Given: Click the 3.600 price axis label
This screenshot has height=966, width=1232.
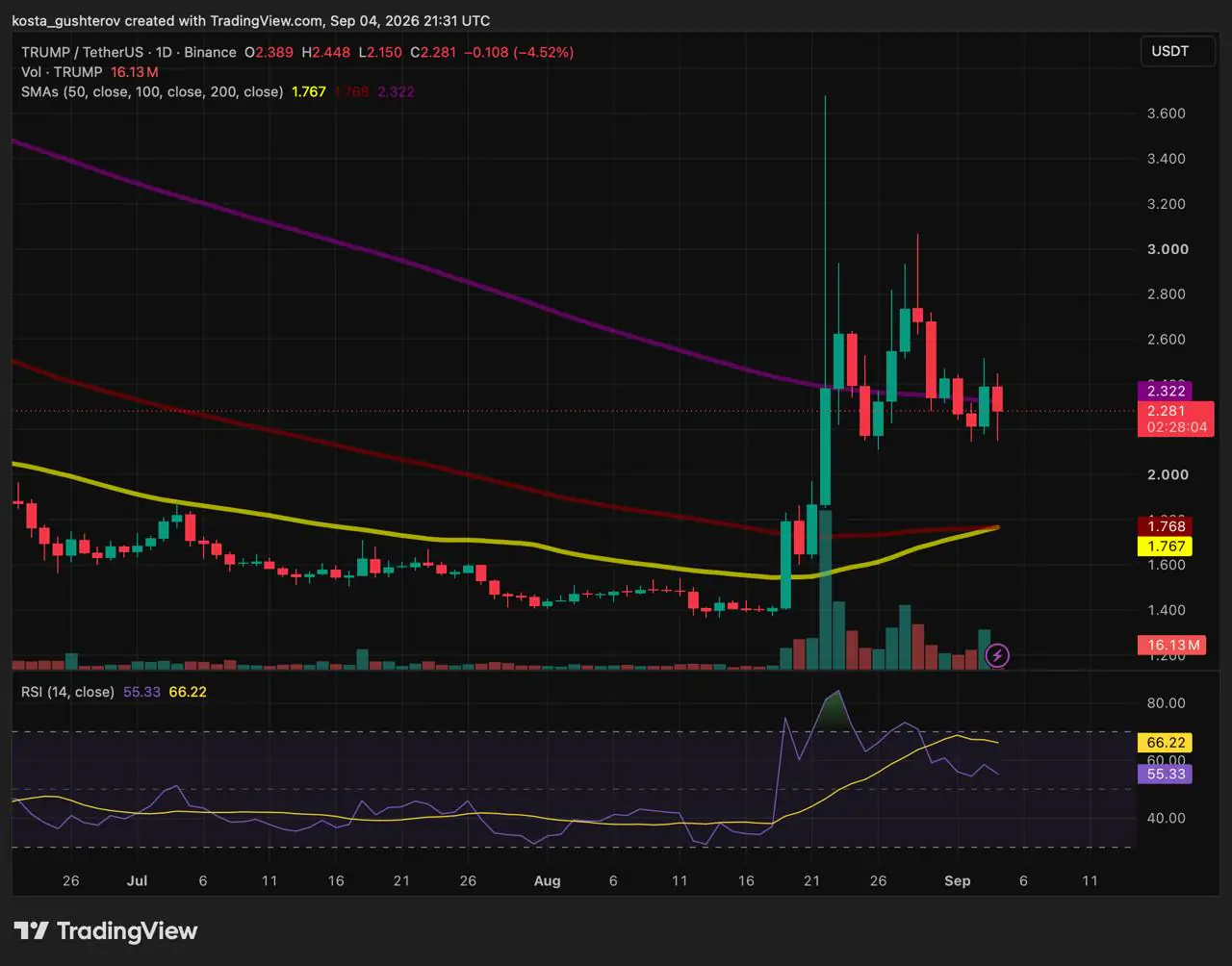Looking at the screenshot, I should pos(1166,114).
